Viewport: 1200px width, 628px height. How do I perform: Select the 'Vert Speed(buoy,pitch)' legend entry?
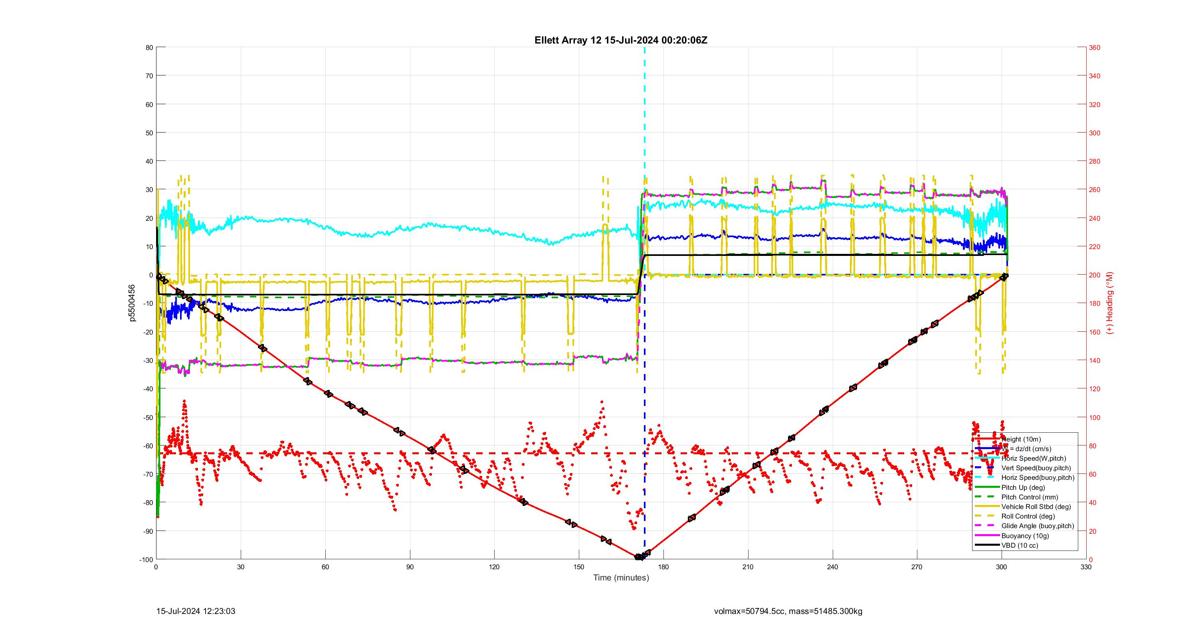pyautogui.click(x=1036, y=468)
